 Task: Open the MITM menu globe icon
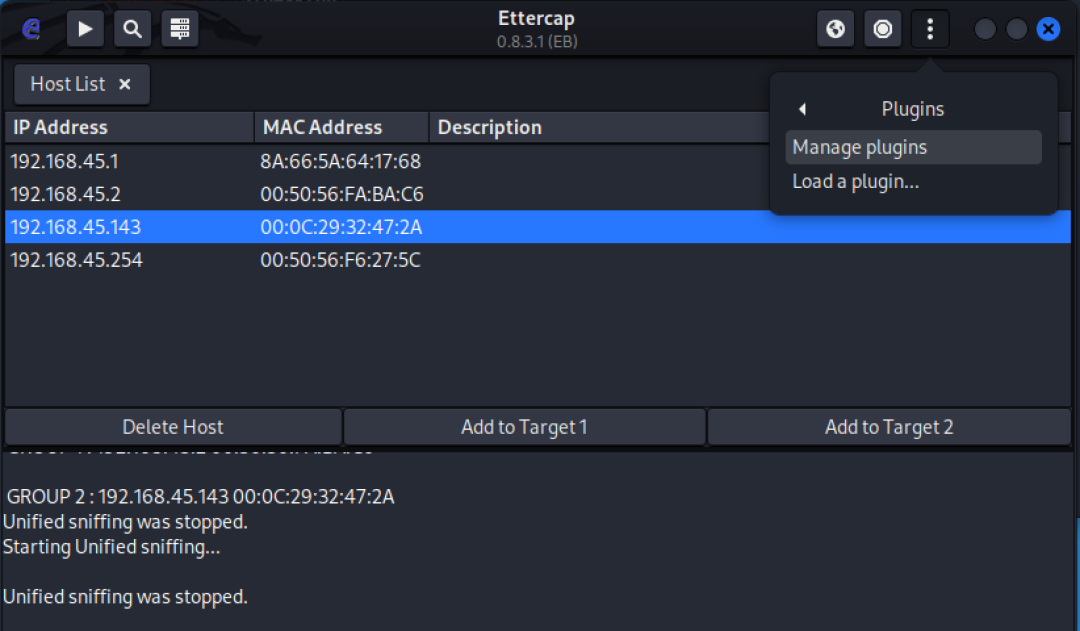coord(835,28)
